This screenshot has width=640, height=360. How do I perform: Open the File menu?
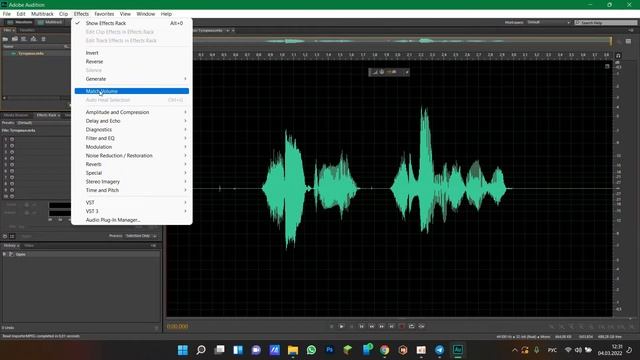point(7,14)
